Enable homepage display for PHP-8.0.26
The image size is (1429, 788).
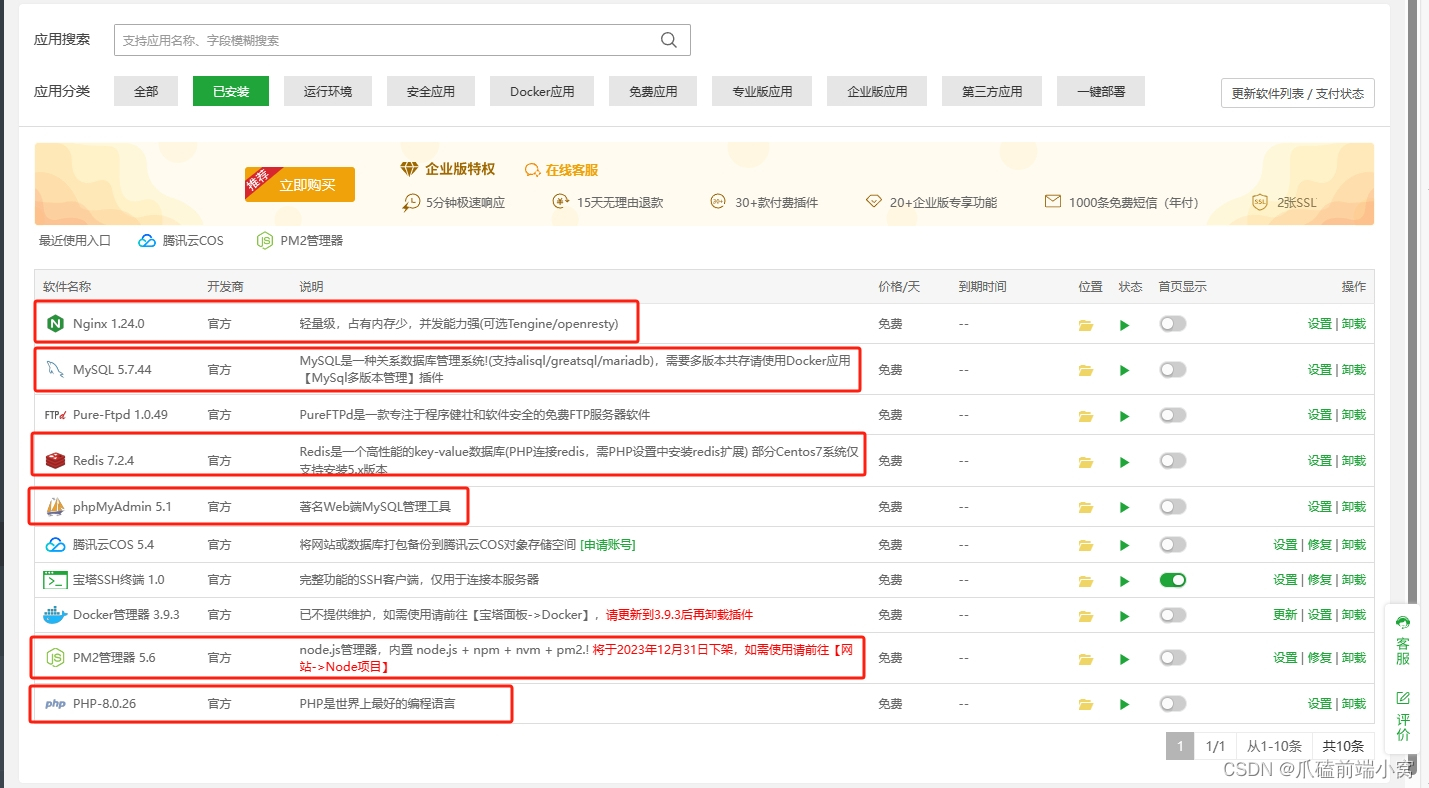pyautogui.click(x=1172, y=703)
